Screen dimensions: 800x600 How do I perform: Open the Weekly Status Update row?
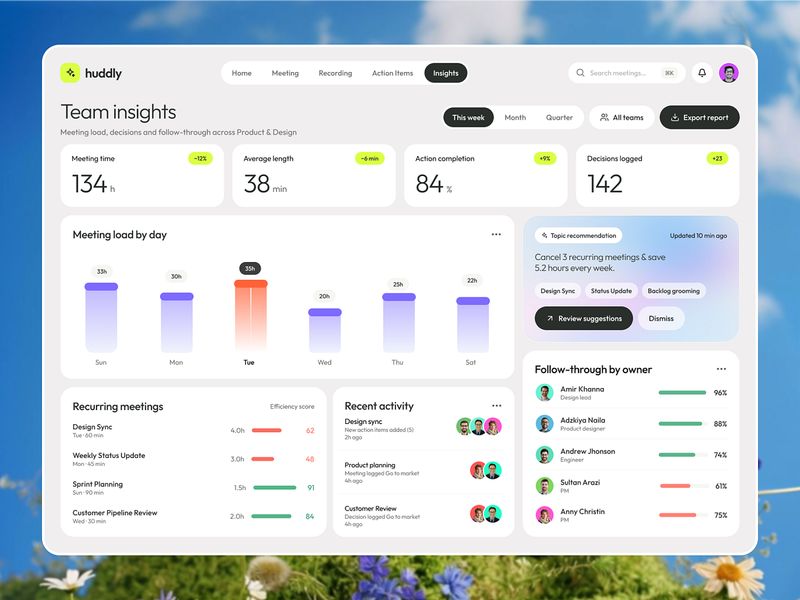tap(193, 459)
